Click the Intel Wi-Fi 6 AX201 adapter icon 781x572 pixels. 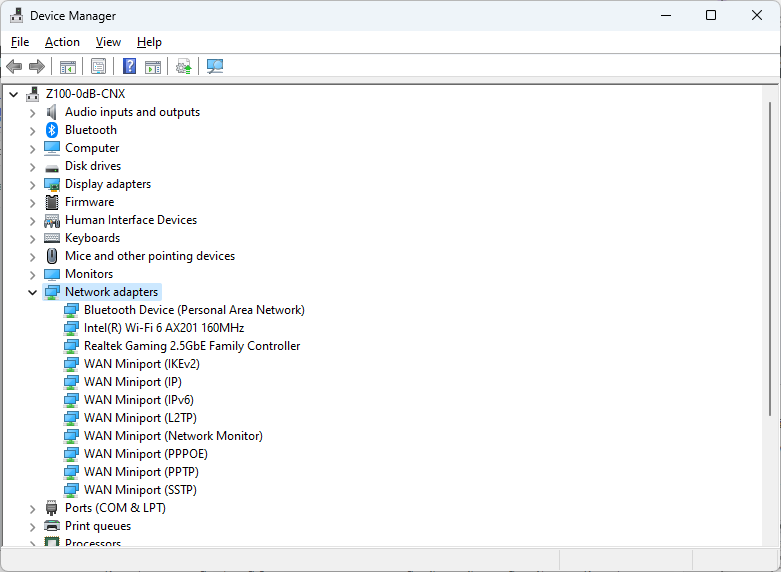point(71,328)
